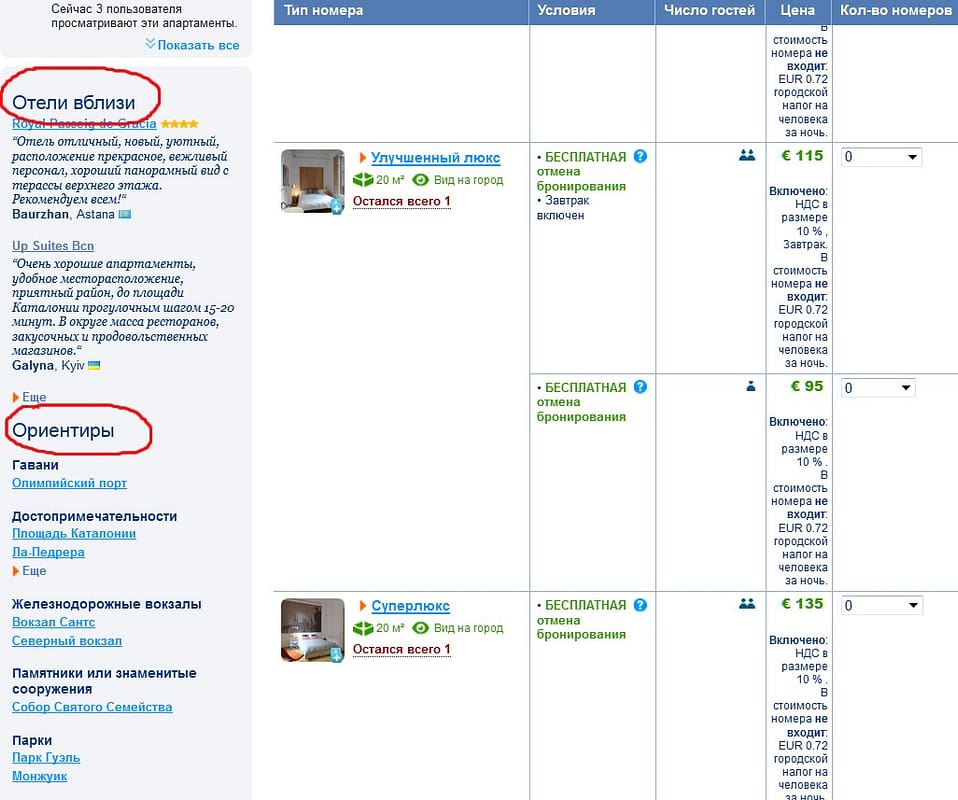The width and height of the screenshot is (958, 800).
Task: Expand Еще under Достопримечательности
Action: pyautogui.click(x=33, y=571)
